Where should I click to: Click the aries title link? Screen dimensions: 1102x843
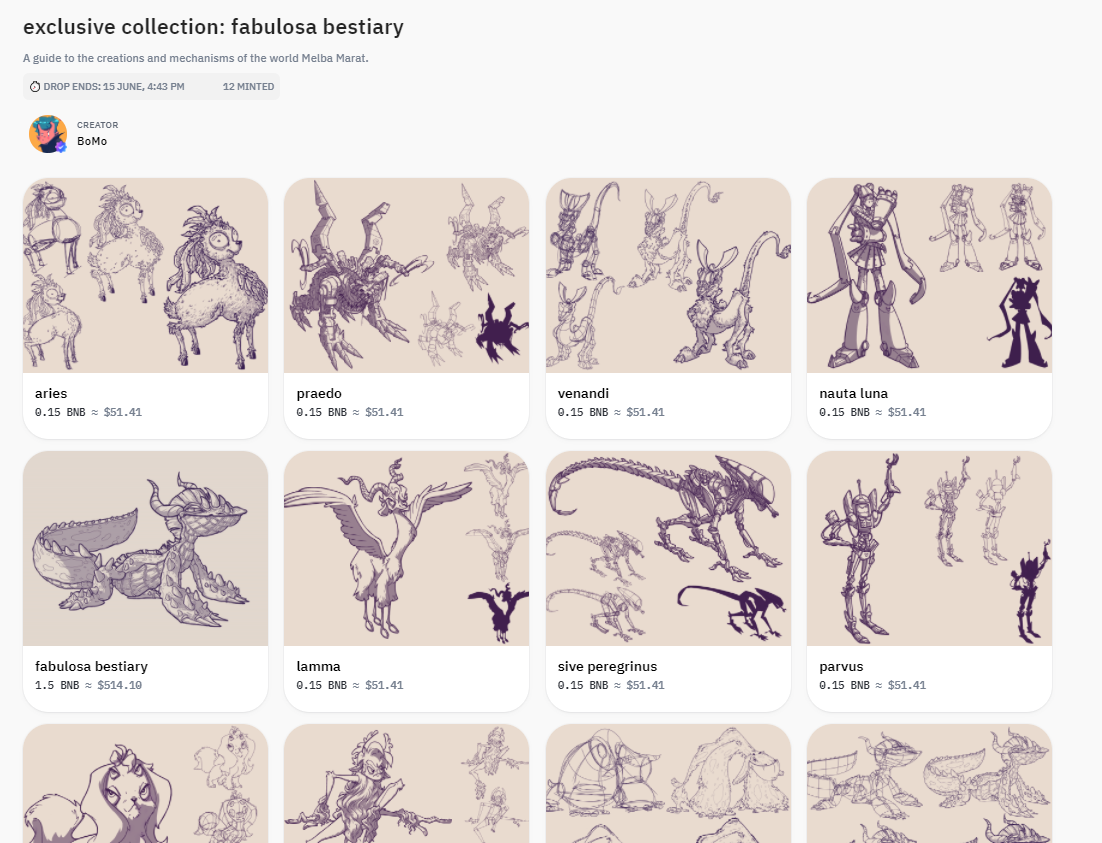(x=51, y=394)
